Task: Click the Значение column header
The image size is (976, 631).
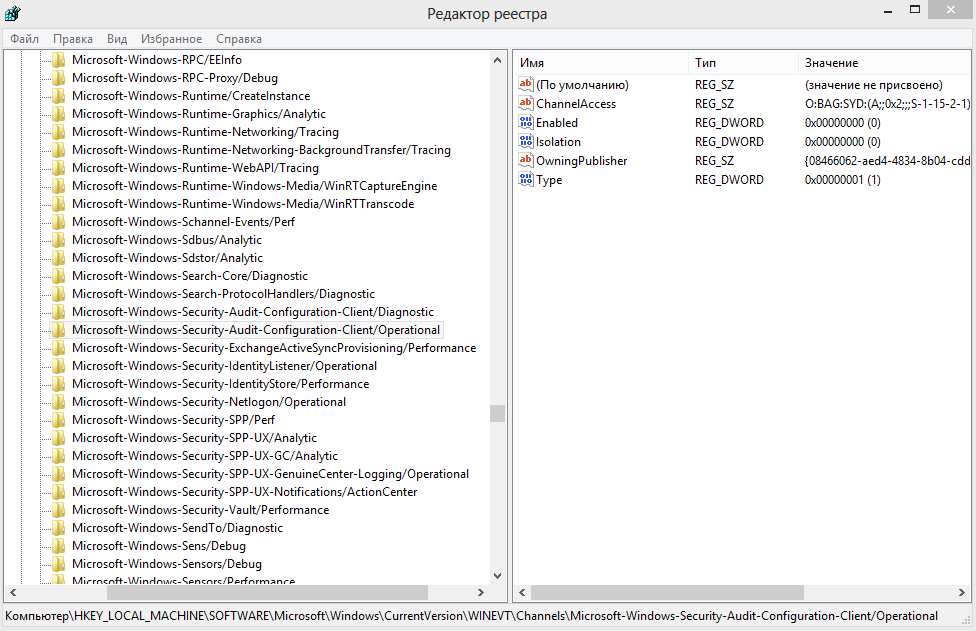Action: (x=884, y=63)
